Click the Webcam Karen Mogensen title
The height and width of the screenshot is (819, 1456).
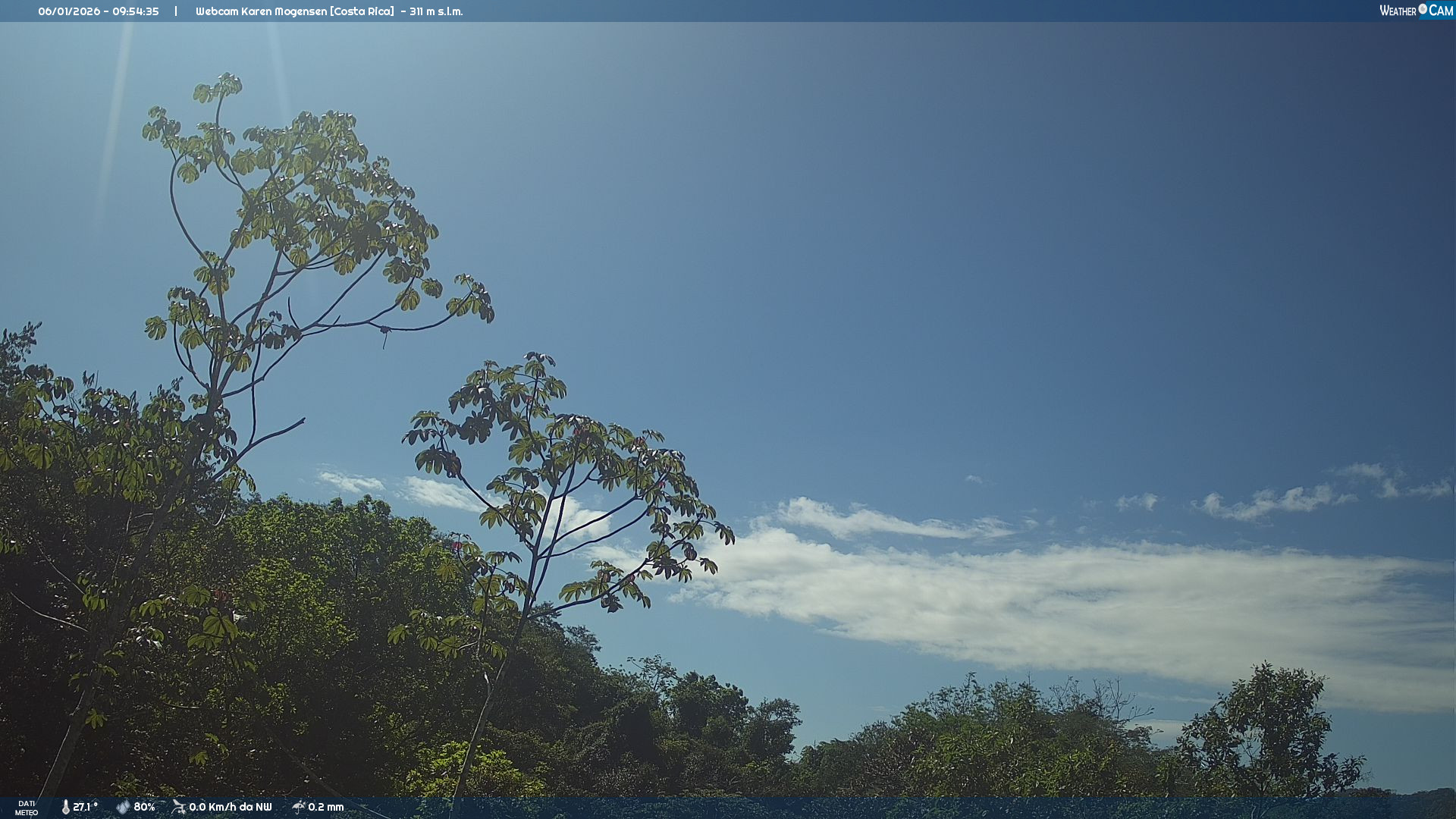pyautogui.click(x=261, y=11)
